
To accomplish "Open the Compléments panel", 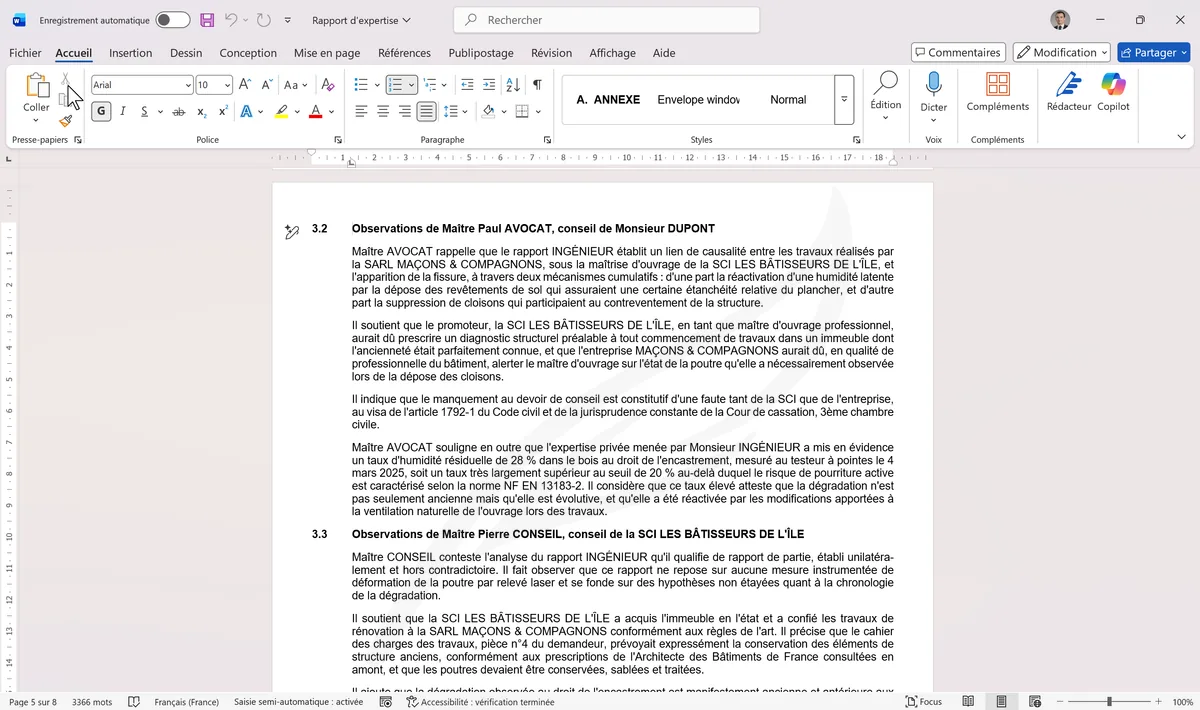I will (x=997, y=95).
